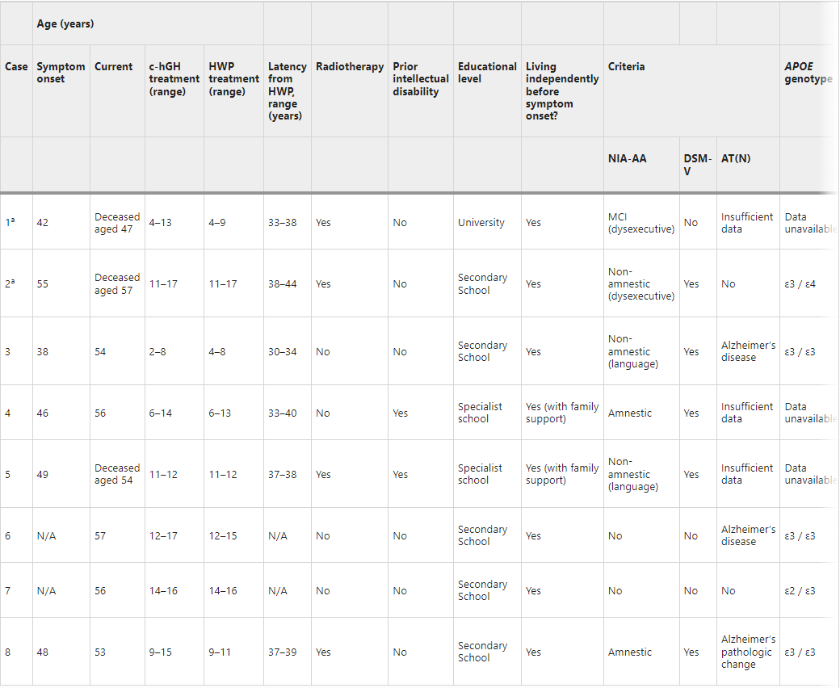Click the "University" education cell
Screen dimensions: 840x688
coord(481,223)
